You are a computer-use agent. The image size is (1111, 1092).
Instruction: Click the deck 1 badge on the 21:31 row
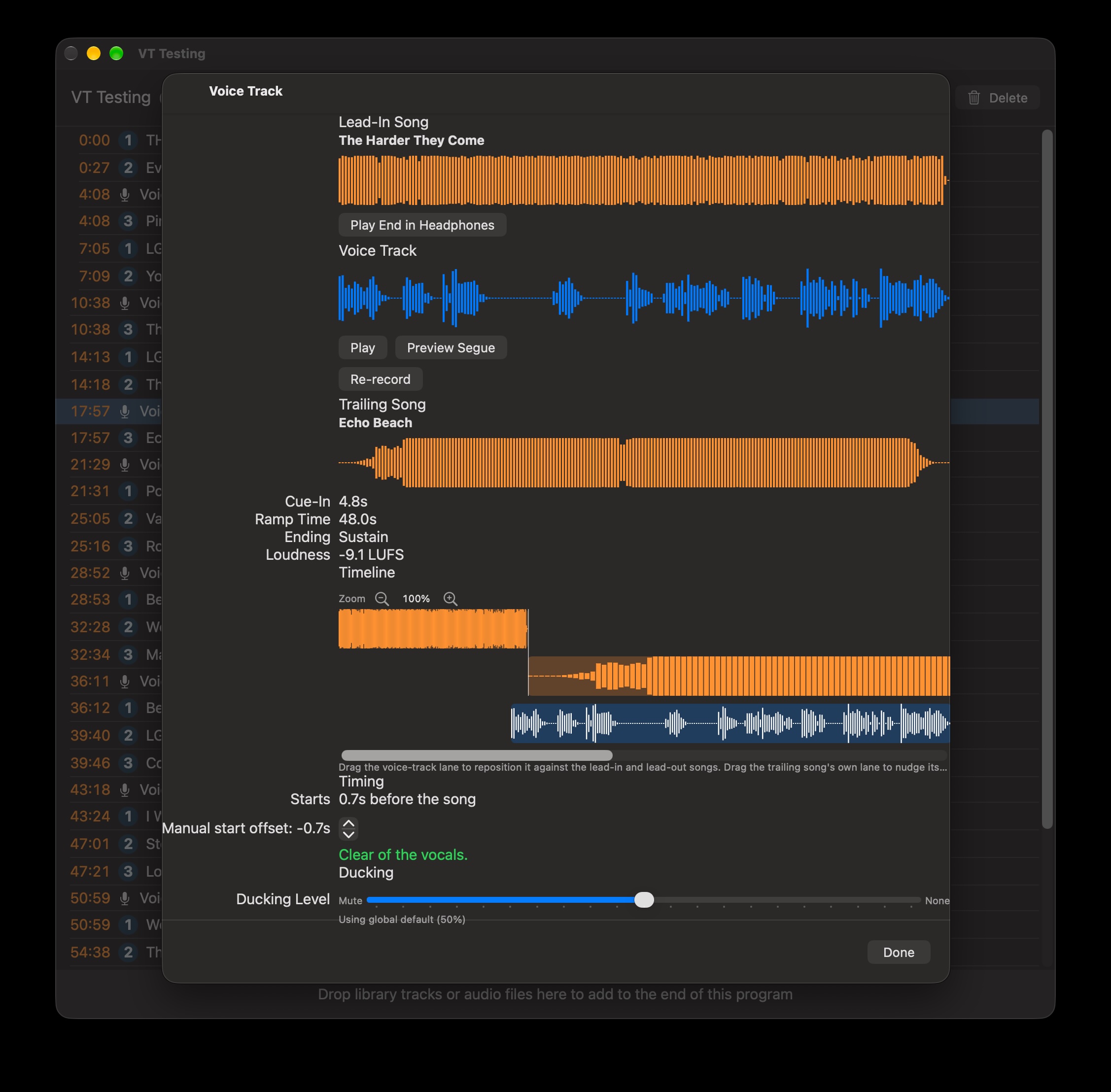[128, 491]
